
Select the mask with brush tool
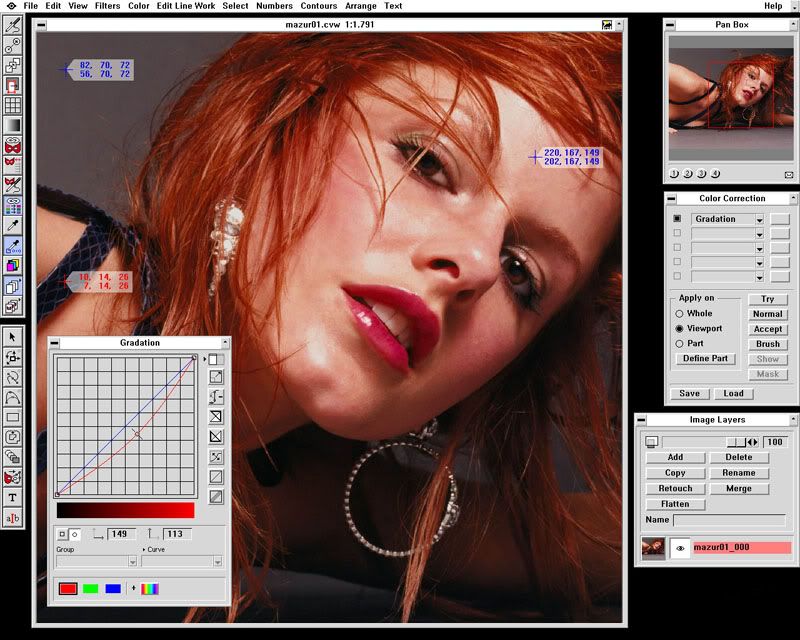(13, 185)
